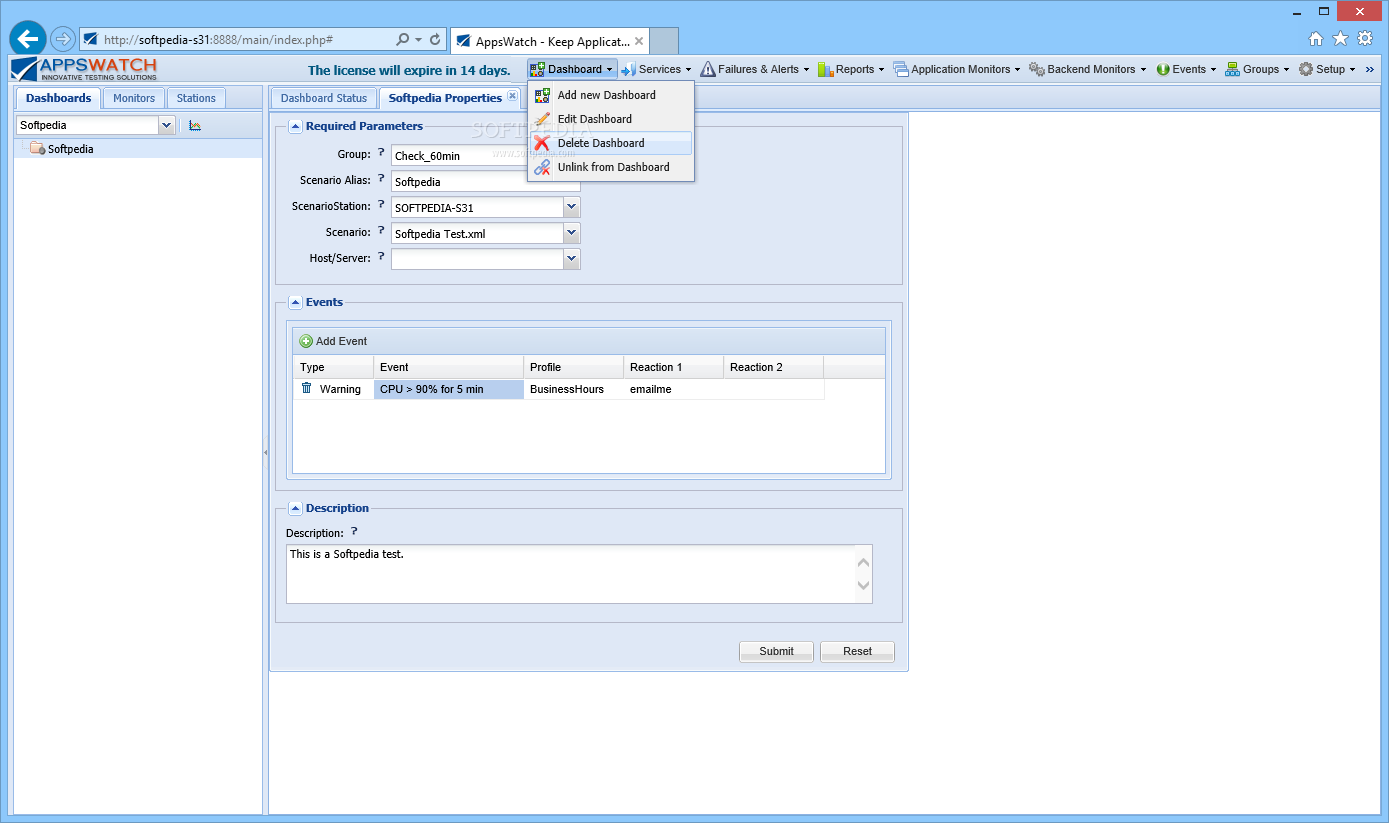Click the AppsWatch logo
Screen dimensions: 1389x823
click(x=84, y=69)
